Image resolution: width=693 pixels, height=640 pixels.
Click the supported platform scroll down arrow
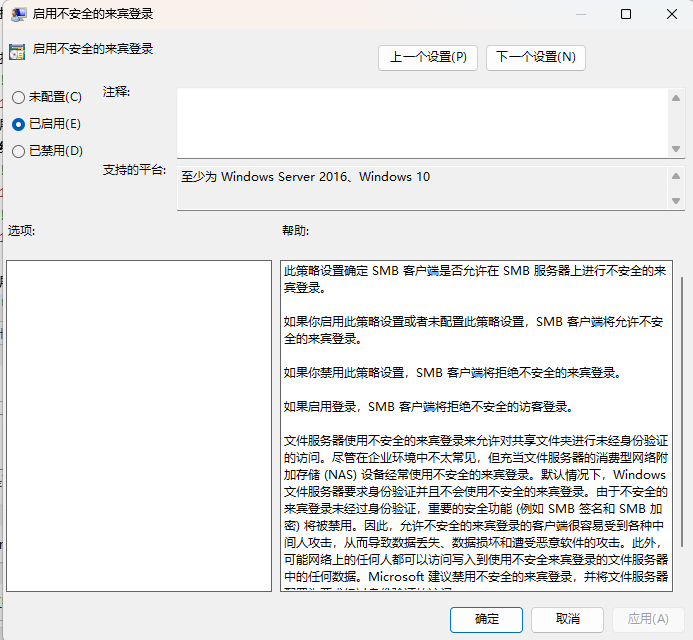(x=676, y=201)
